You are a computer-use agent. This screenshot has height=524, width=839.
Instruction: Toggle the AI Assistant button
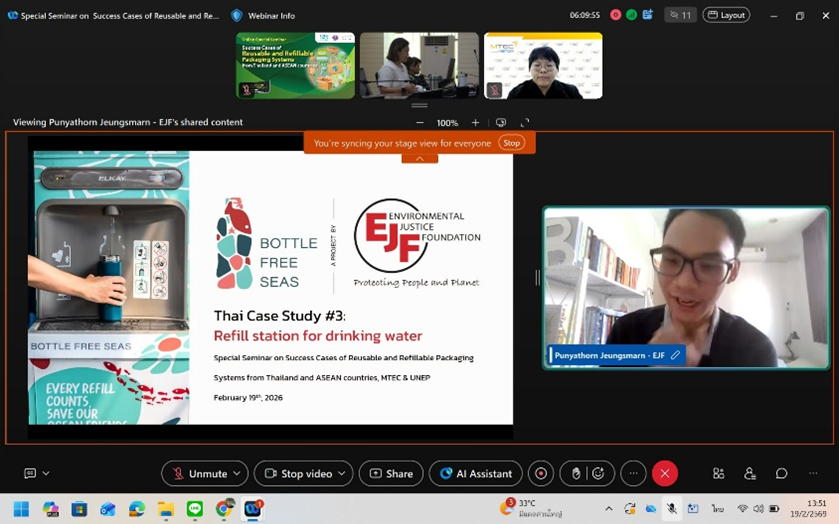click(x=475, y=474)
